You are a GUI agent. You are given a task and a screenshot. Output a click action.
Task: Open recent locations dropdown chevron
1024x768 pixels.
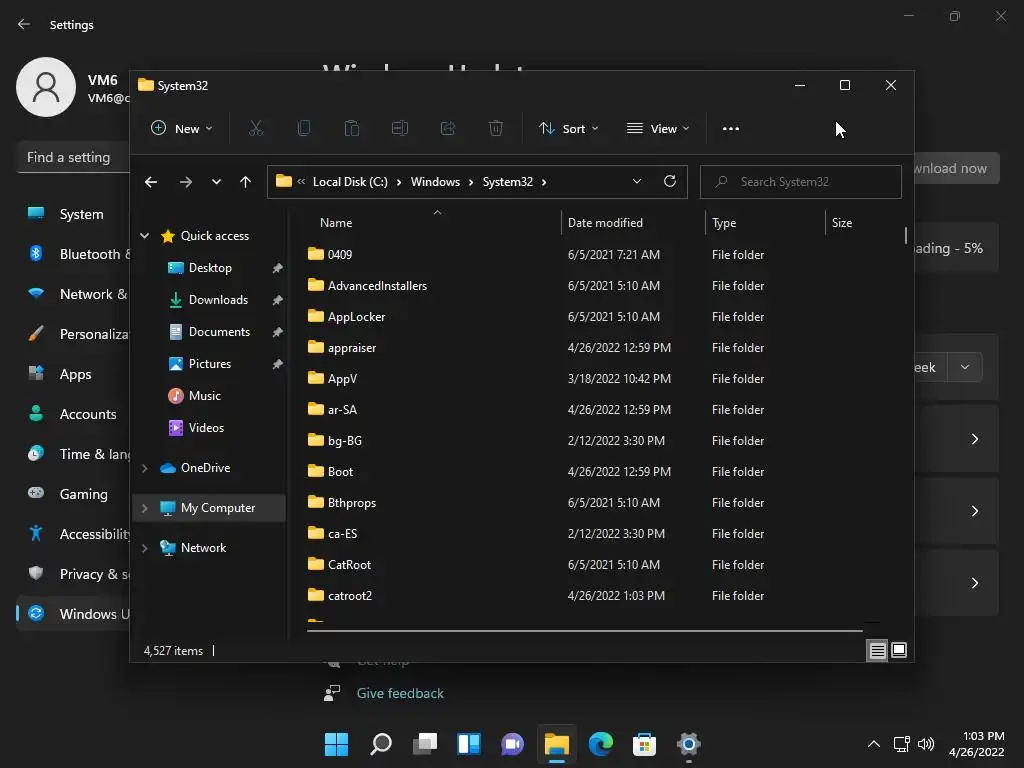coord(216,182)
